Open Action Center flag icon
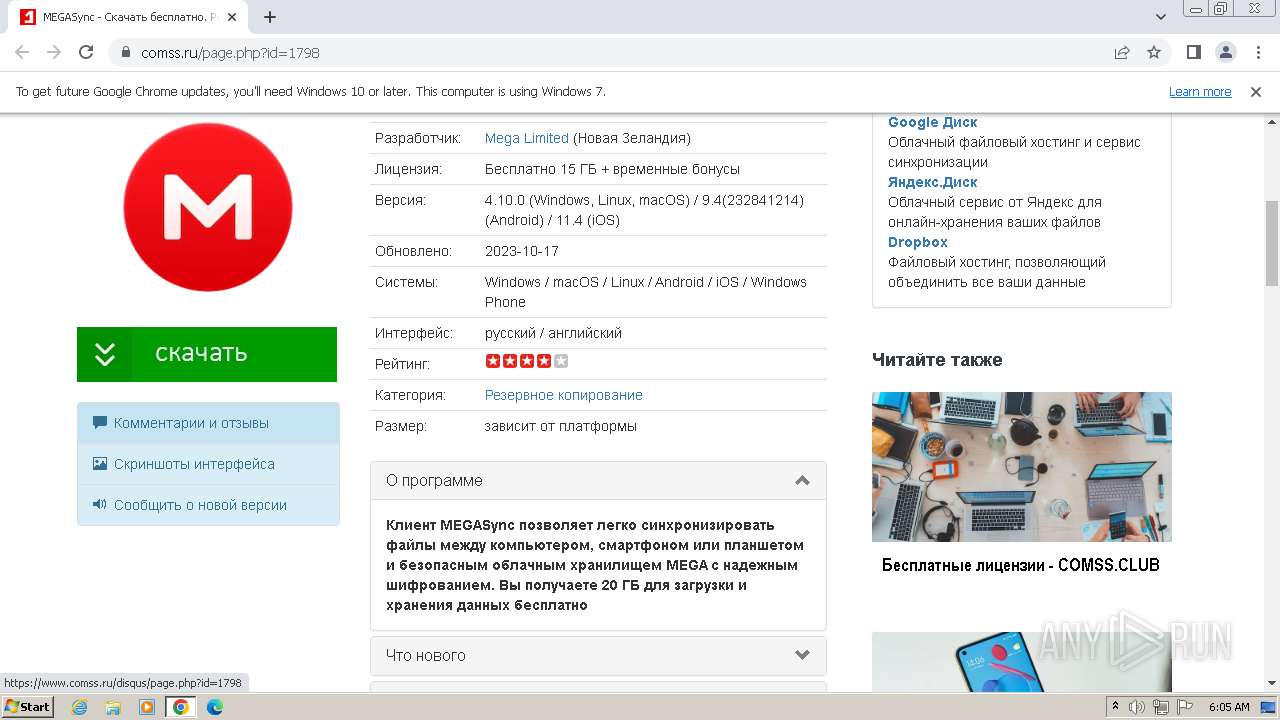The image size is (1280, 720). [x=1185, y=707]
